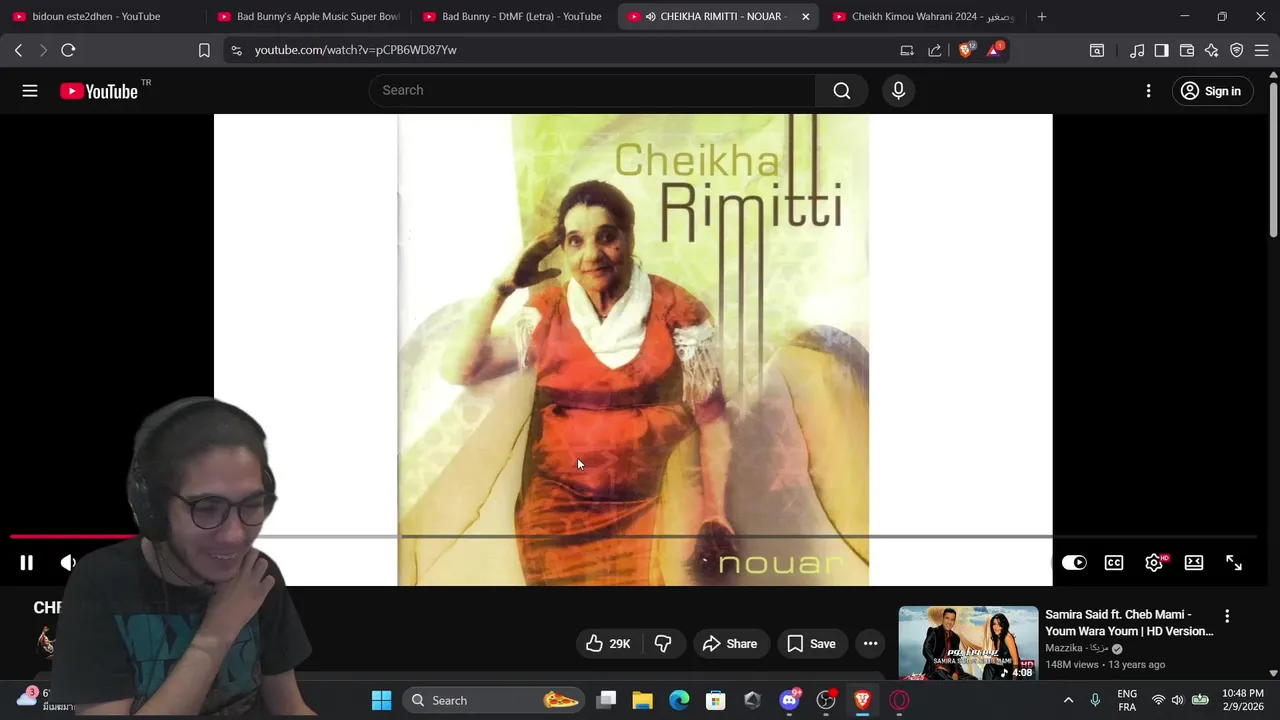Viewport: 1280px width, 720px height.
Task: Pause the video with the pause button
Action: (27, 563)
